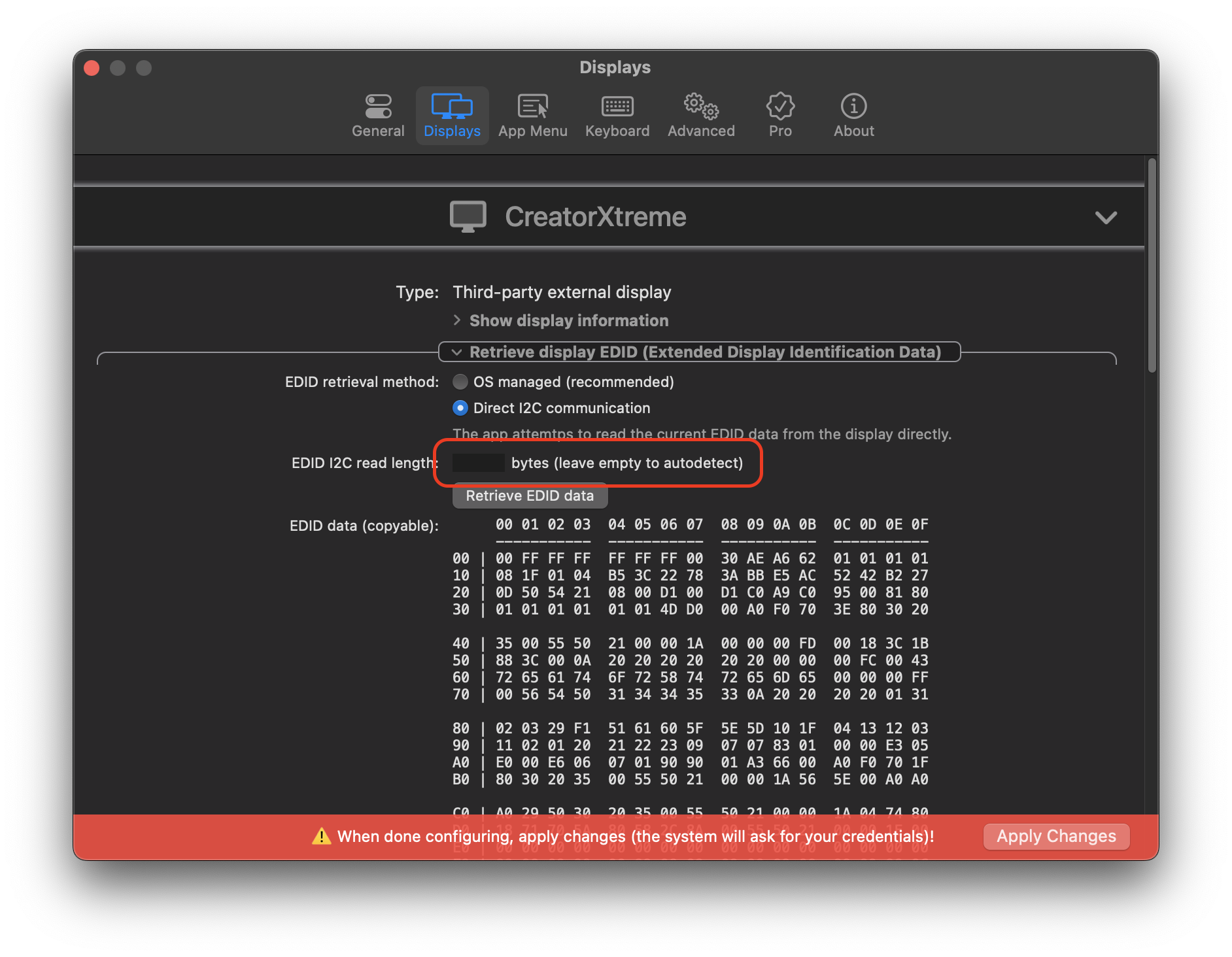
Task: Select the CreatorXtreme display title
Action: (x=596, y=216)
